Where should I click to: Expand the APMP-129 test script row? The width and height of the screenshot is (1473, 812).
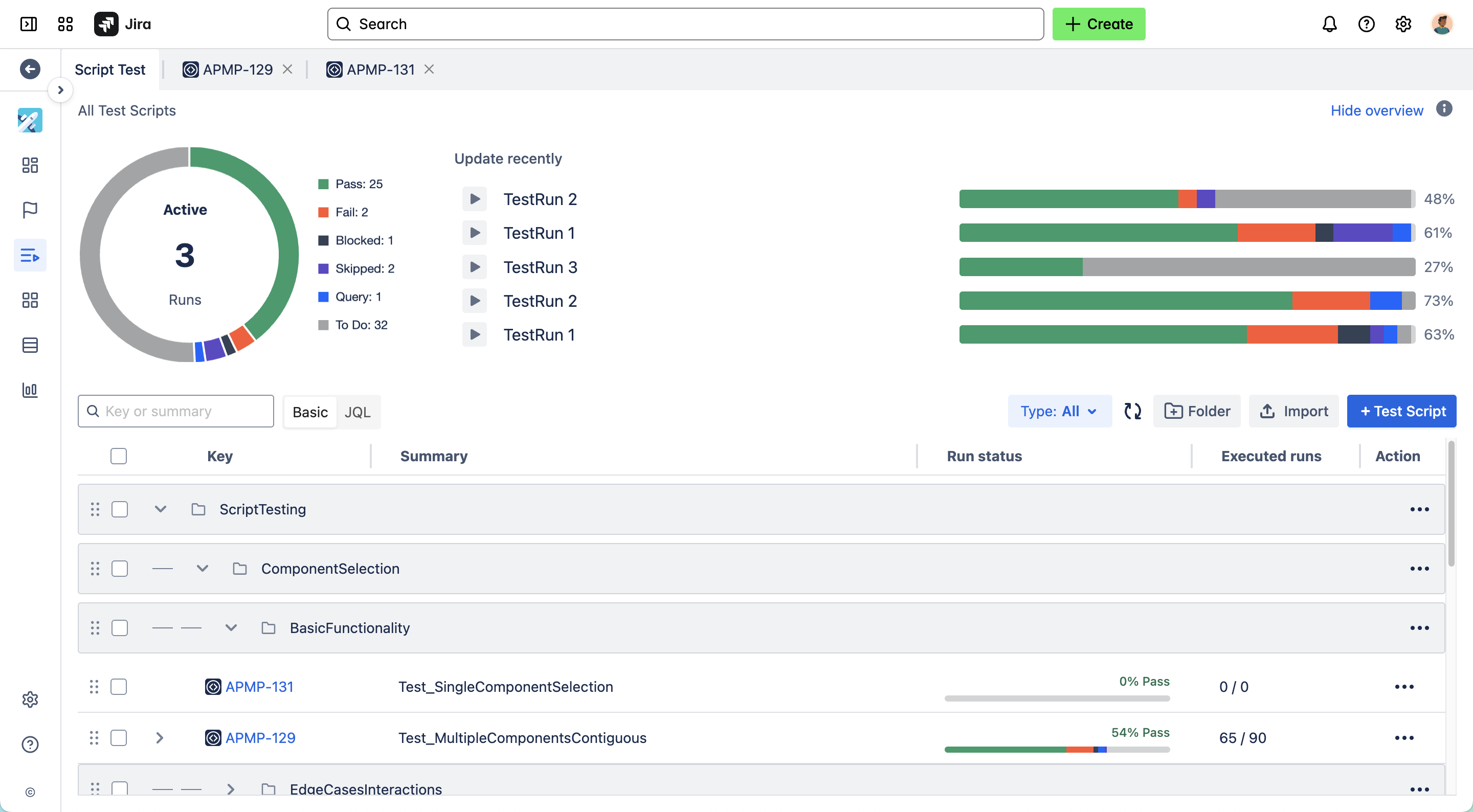160,738
